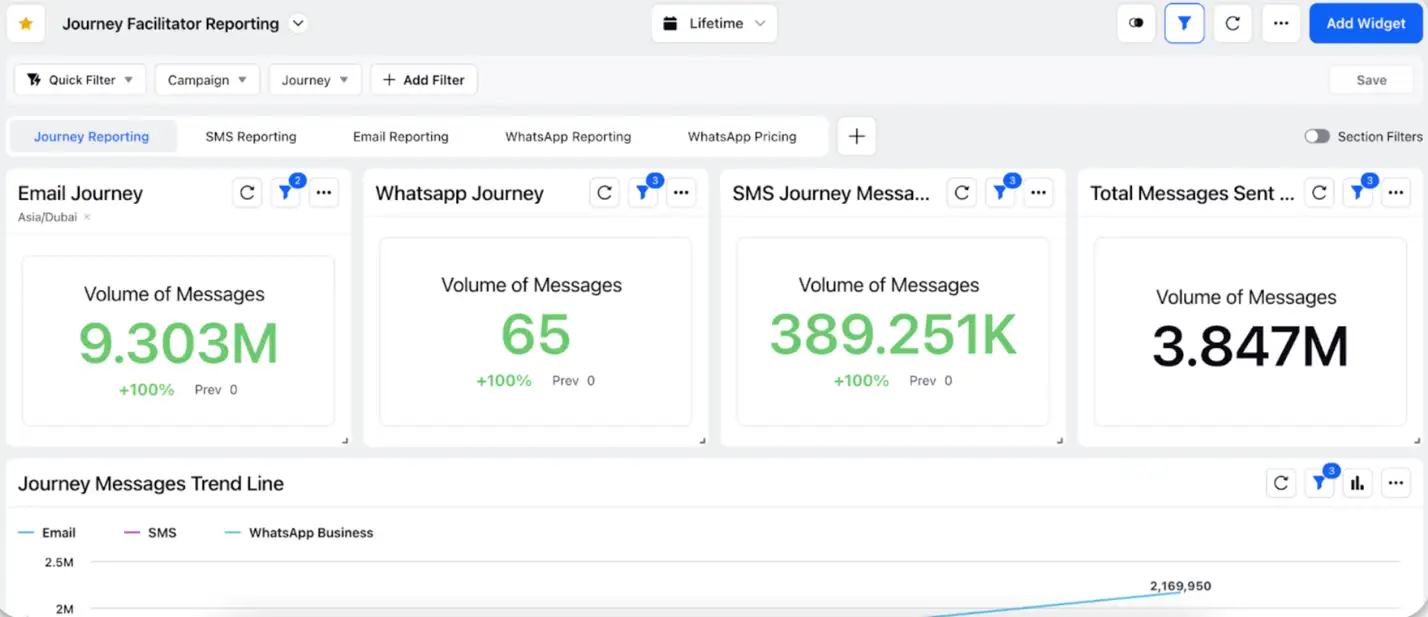Click the 2,169,950 data point label

[1180, 586]
